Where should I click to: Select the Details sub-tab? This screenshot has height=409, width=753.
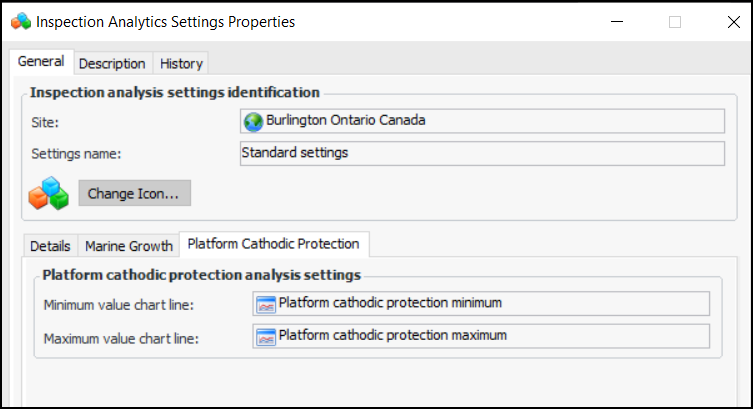[x=50, y=246]
